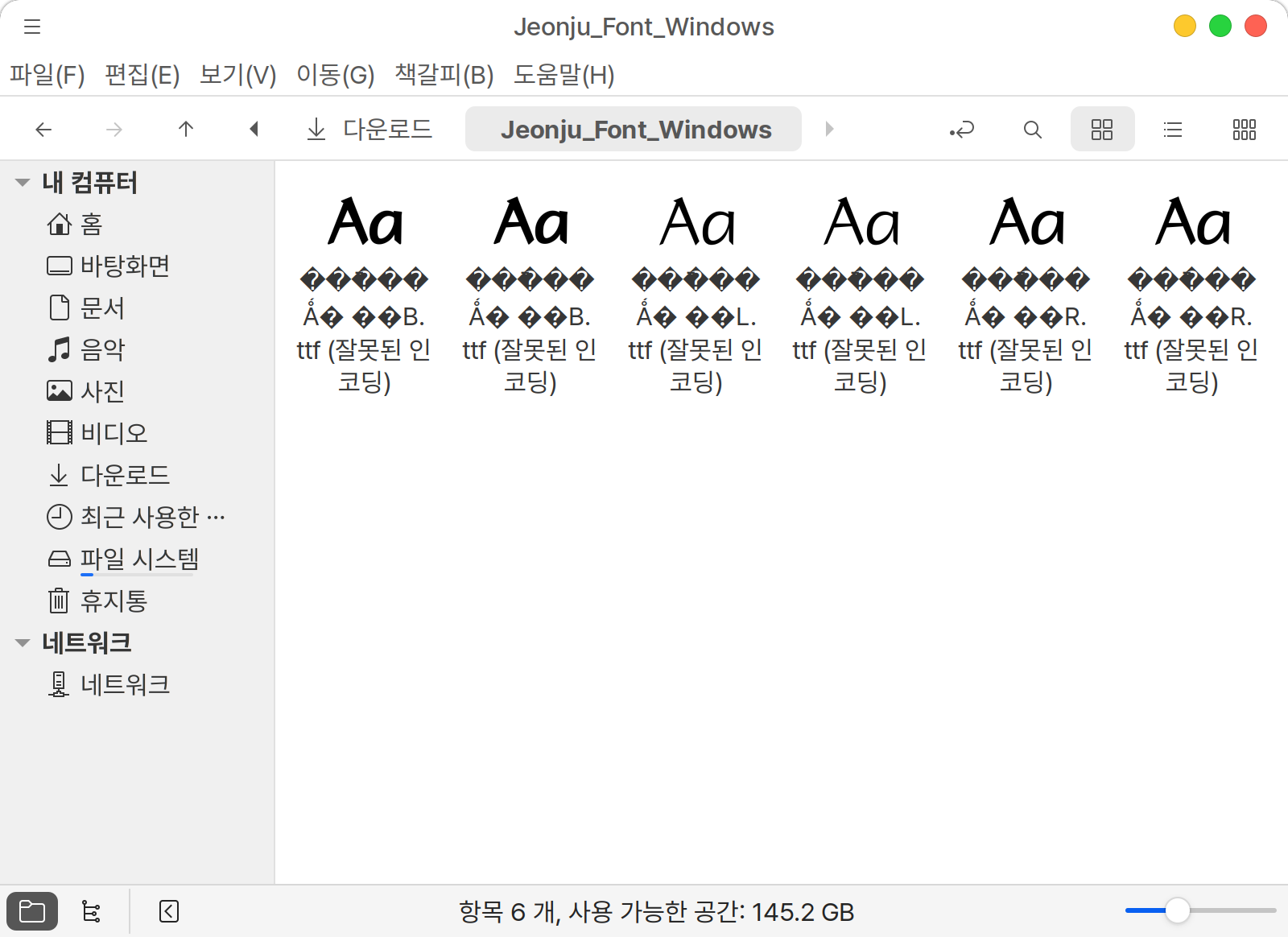This screenshot has width=1288, height=937.
Task: Click the trash can icon
Action: pyautogui.click(x=59, y=601)
